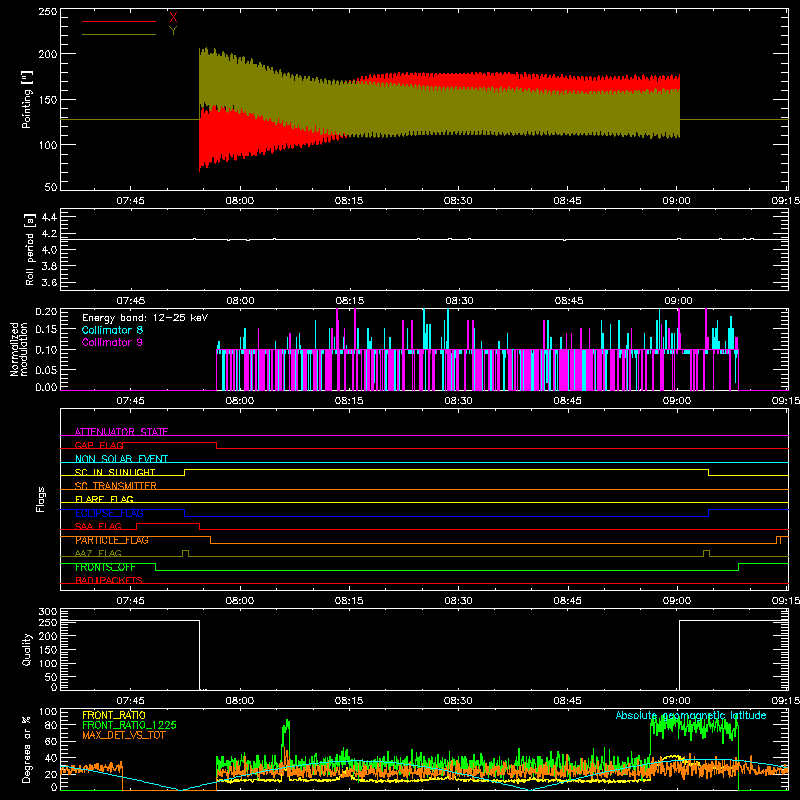The height and width of the screenshot is (800, 800).
Task: Click 08:30 time label under Roll period plot
Action: click(x=459, y=301)
